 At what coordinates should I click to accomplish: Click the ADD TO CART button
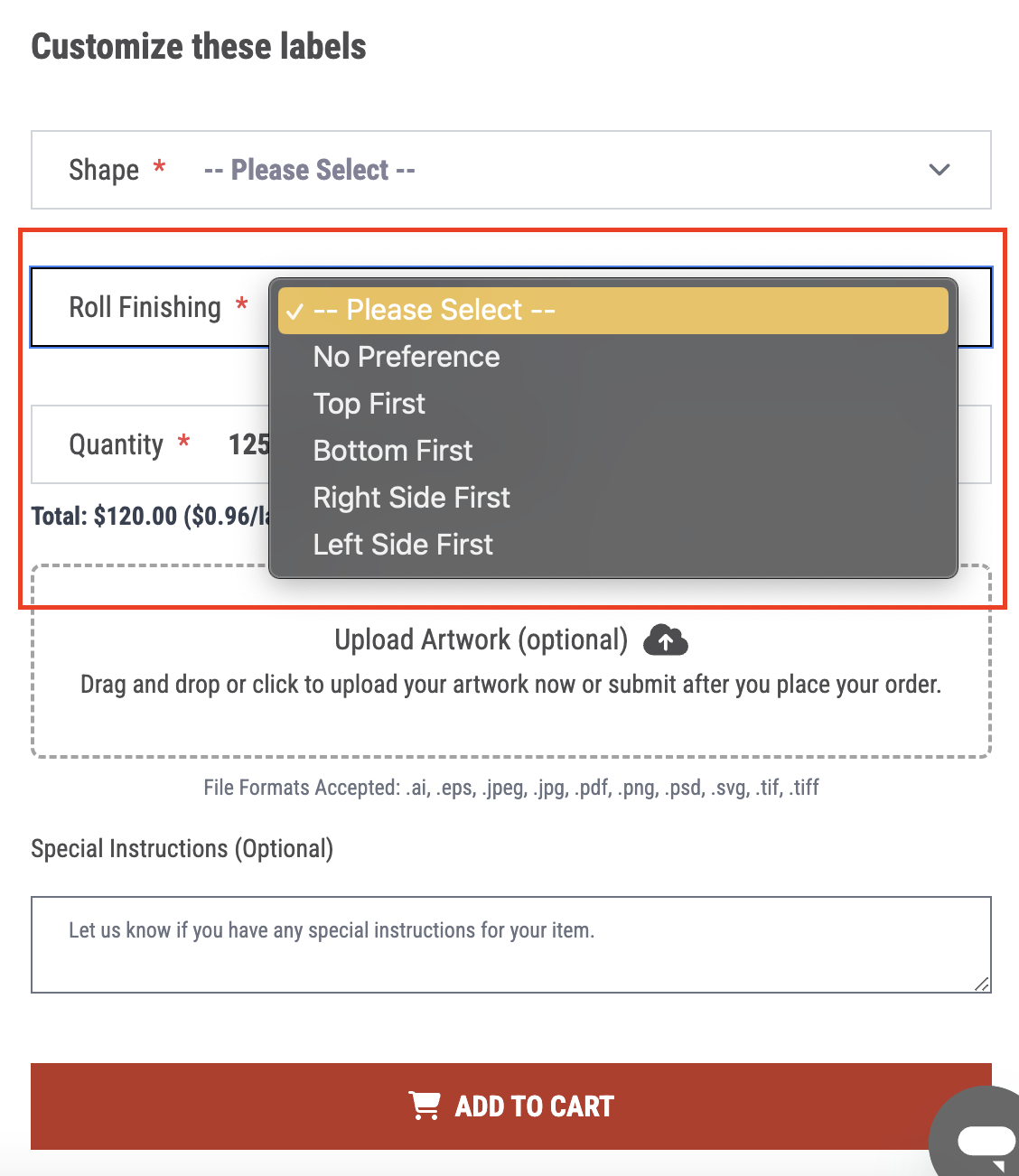(x=511, y=1106)
